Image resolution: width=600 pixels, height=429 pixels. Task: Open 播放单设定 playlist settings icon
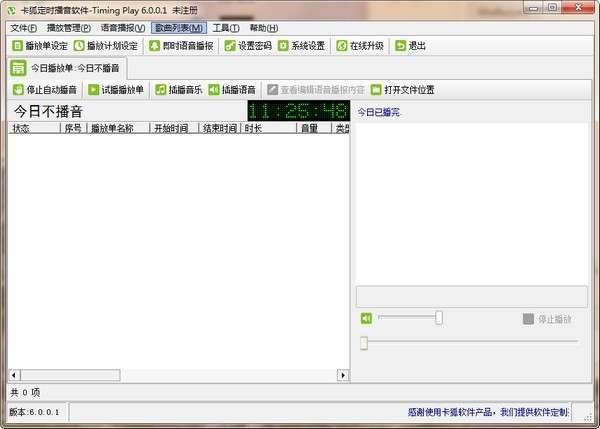[x=17, y=46]
